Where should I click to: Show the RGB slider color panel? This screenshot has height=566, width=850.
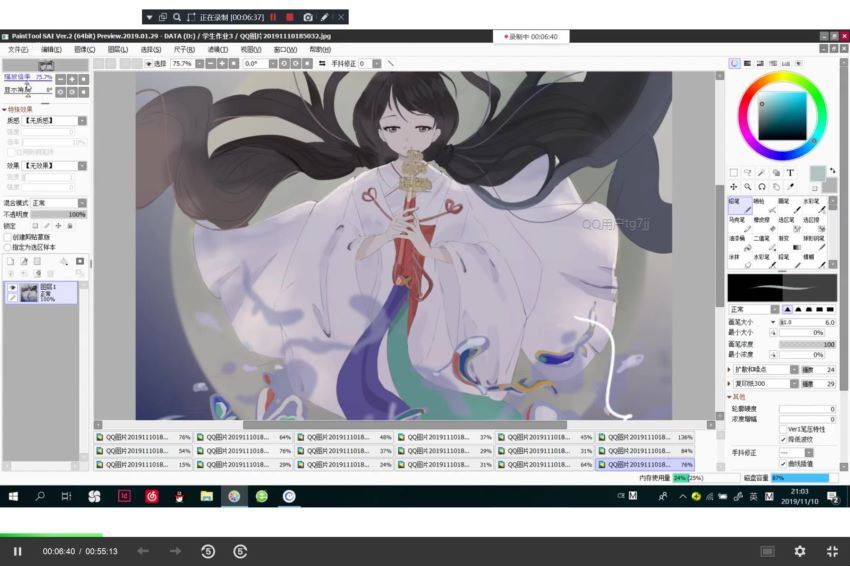tap(748, 63)
